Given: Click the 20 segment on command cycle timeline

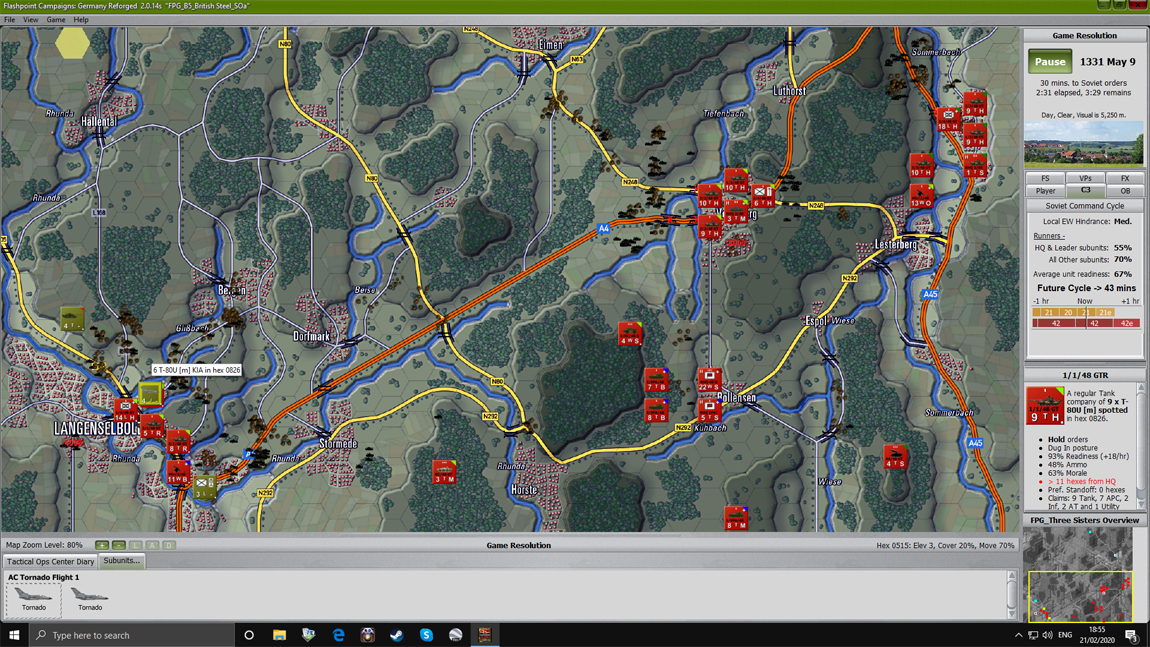Looking at the screenshot, I should [x=1067, y=312].
